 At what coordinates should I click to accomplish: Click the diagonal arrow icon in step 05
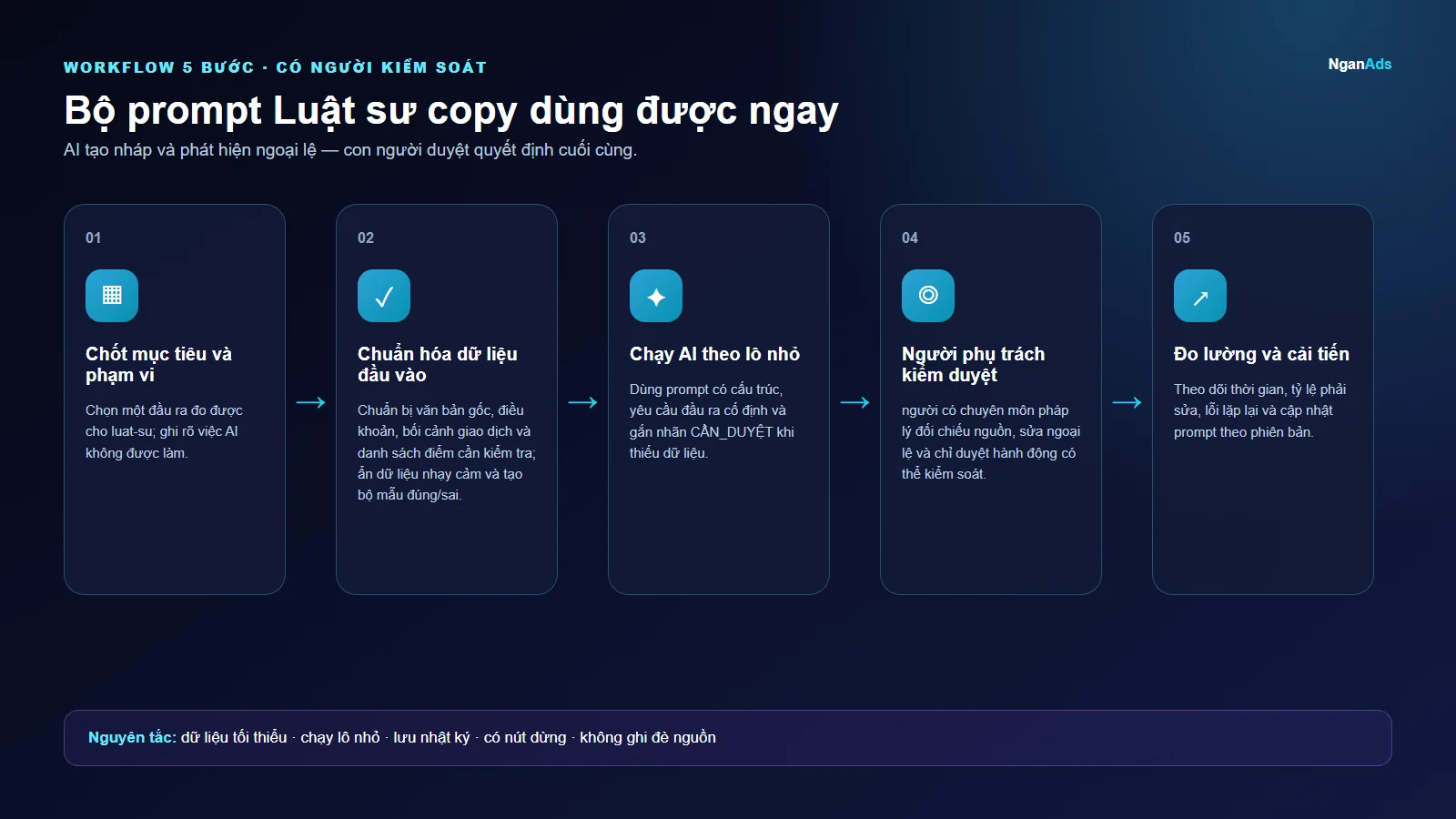pyautogui.click(x=1200, y=296)
